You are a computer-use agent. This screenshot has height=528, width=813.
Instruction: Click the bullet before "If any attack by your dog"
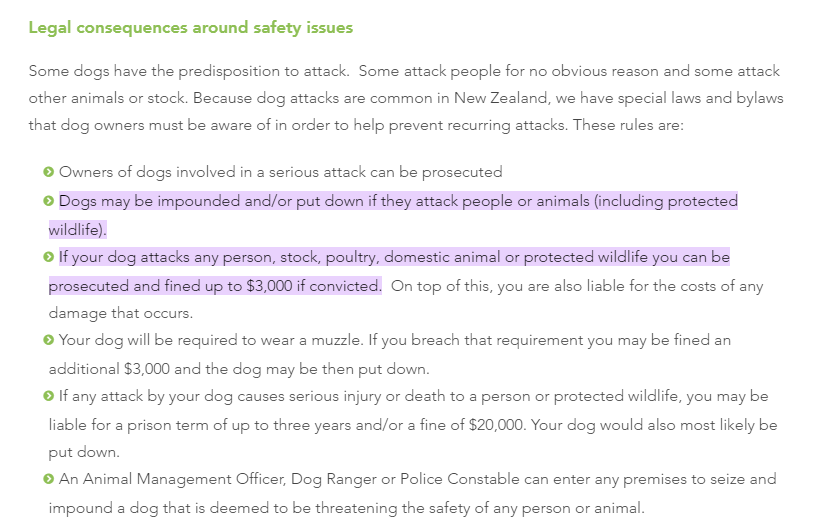pyautogui.click(x=49, y=397)
